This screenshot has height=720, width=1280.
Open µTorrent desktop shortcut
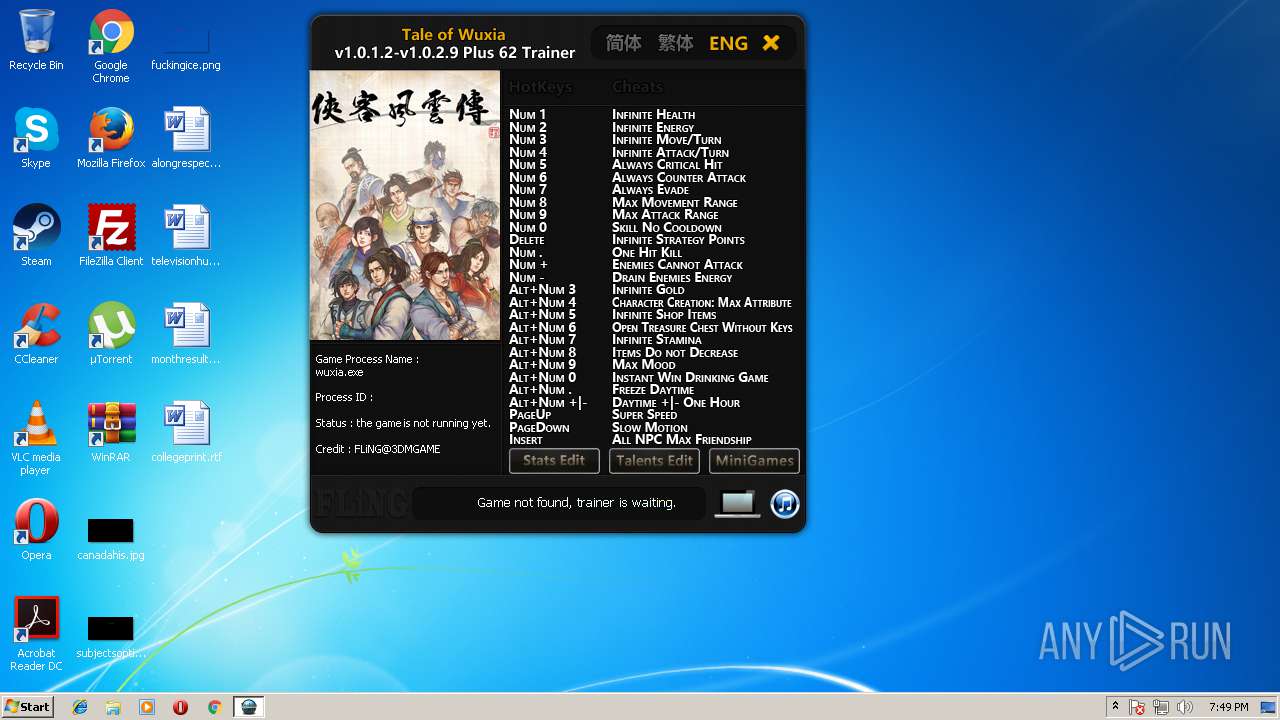tap(111, 334)
